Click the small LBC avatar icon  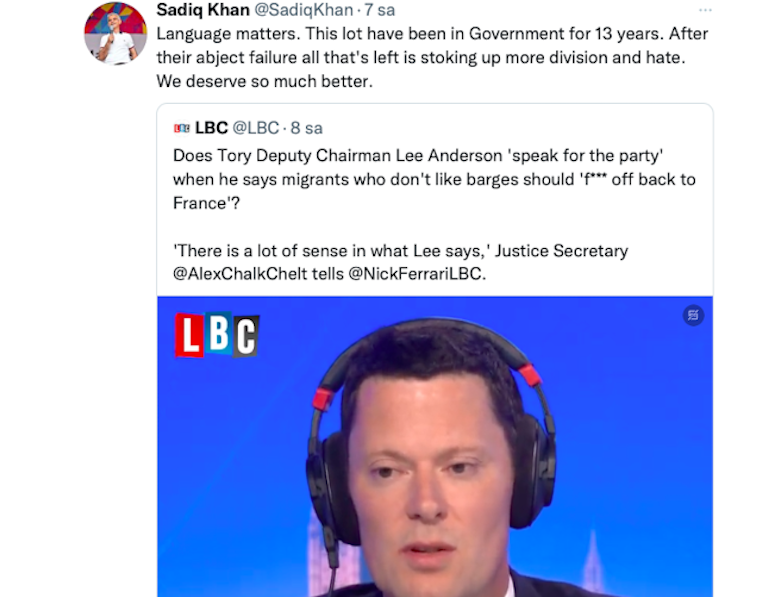[181, 128]
